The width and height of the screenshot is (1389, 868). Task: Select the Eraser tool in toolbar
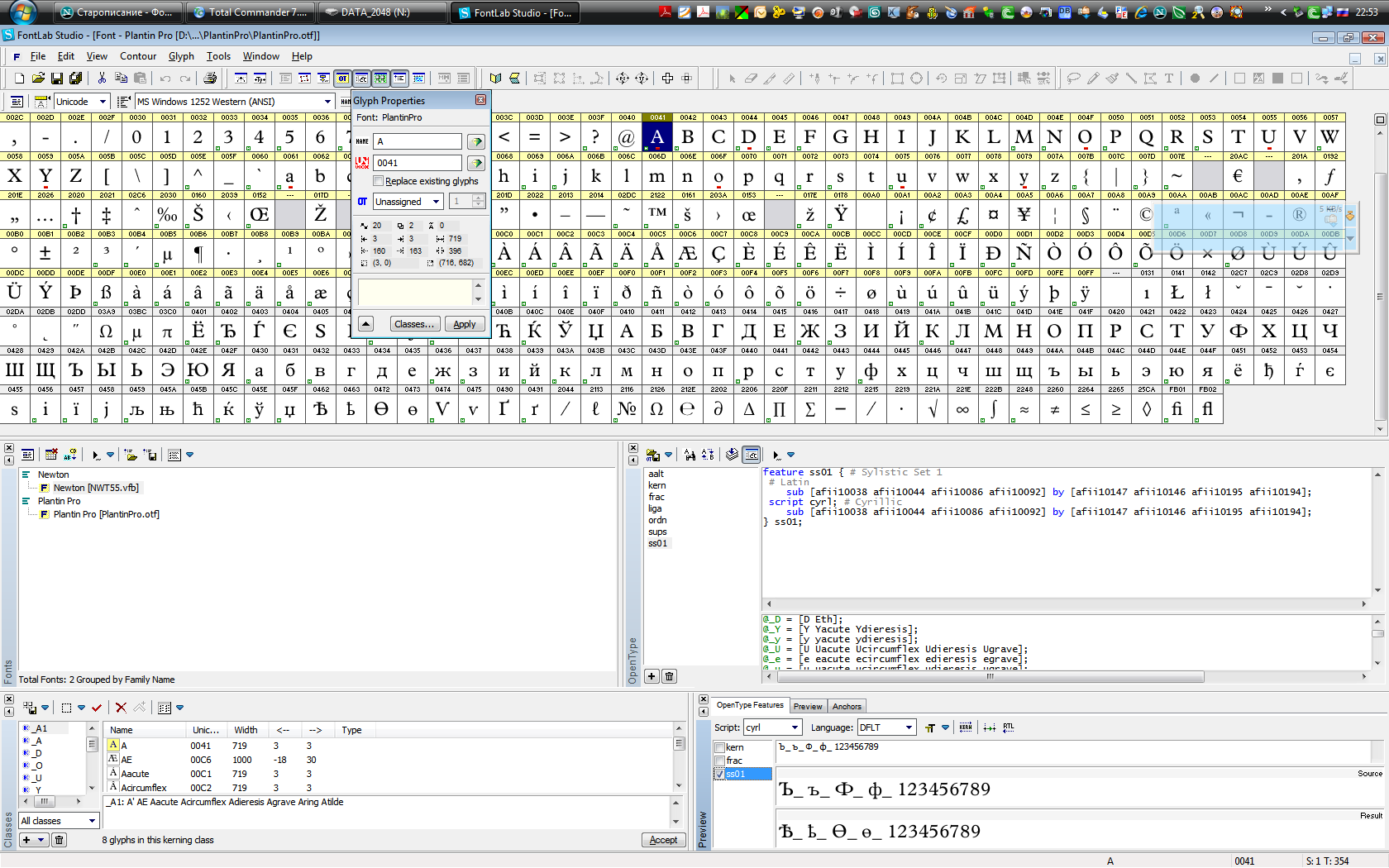point(751,79)
